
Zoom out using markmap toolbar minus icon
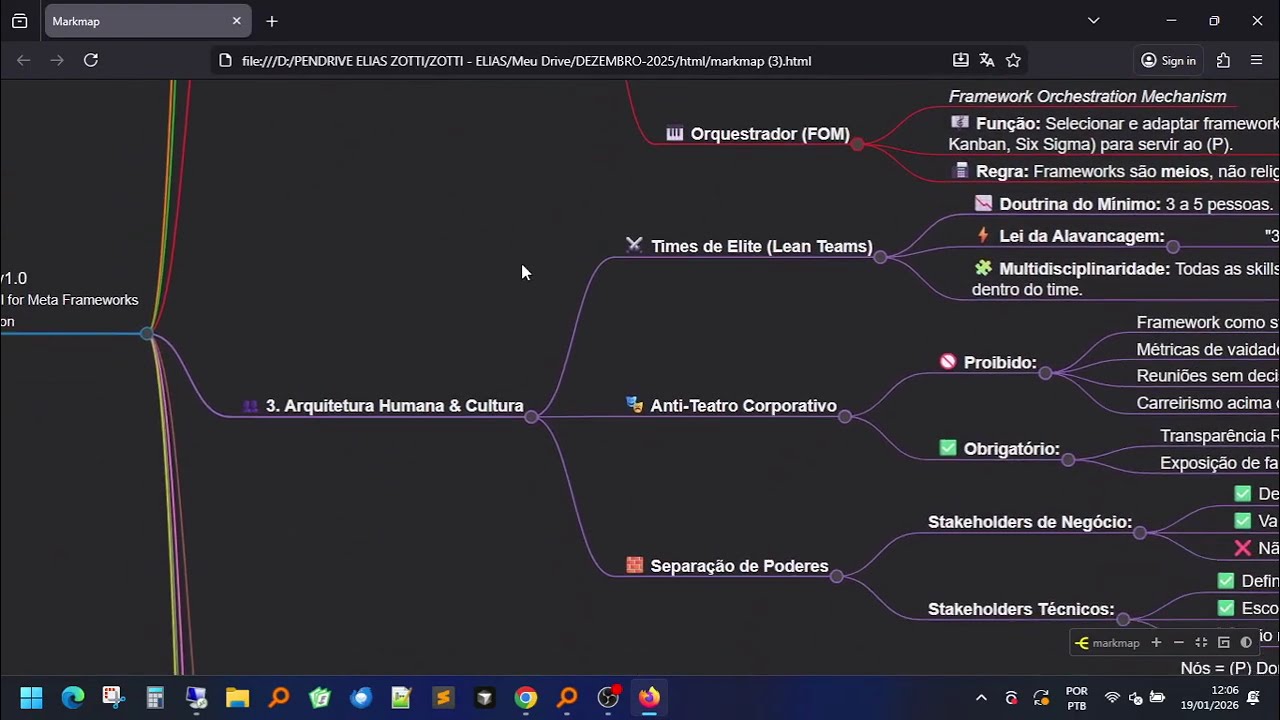[x=1178, y=643]
